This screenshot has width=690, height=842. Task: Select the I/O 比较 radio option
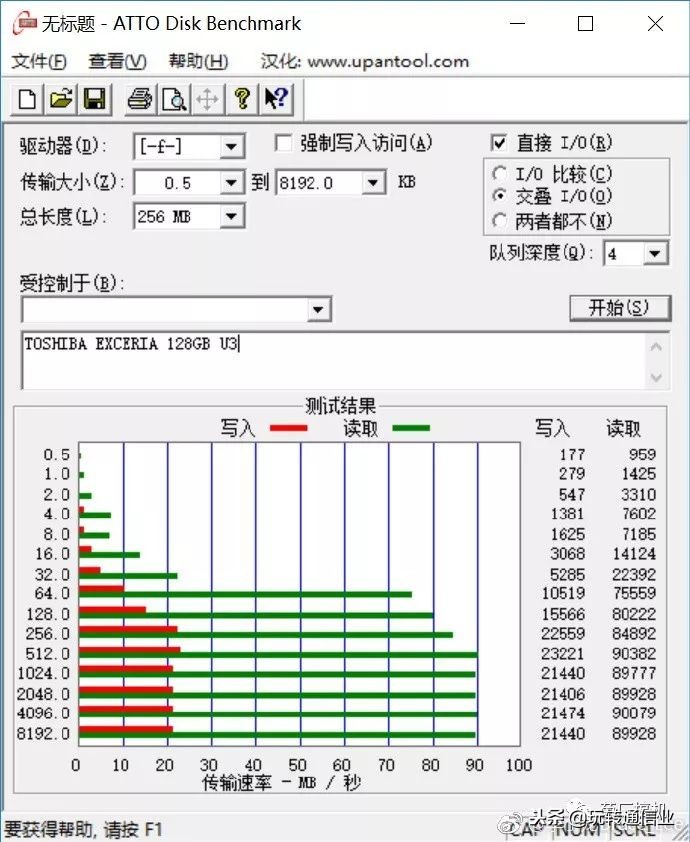coord(499,173)
